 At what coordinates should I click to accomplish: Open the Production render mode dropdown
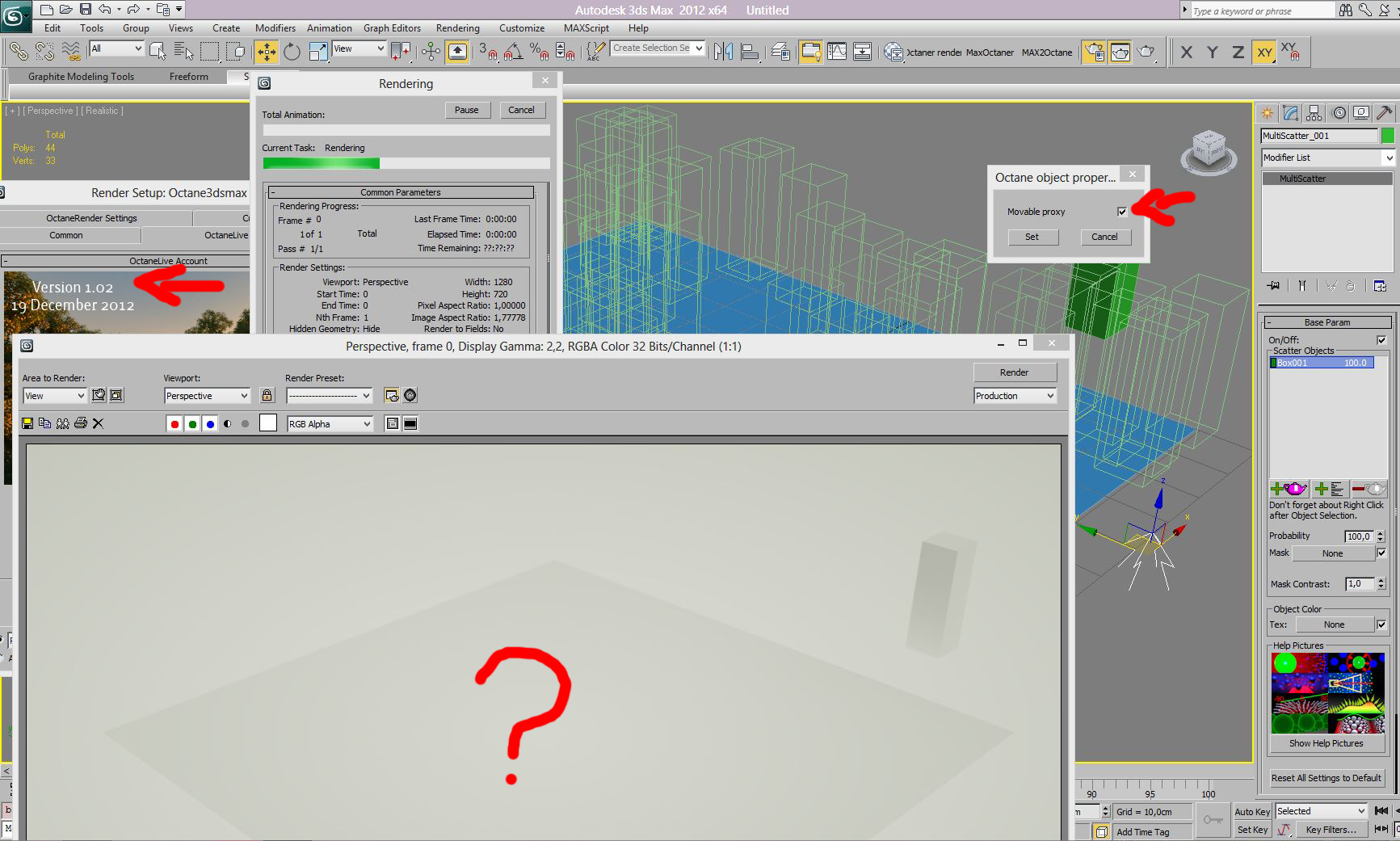pyautogui.click(x=1015, y=396)
